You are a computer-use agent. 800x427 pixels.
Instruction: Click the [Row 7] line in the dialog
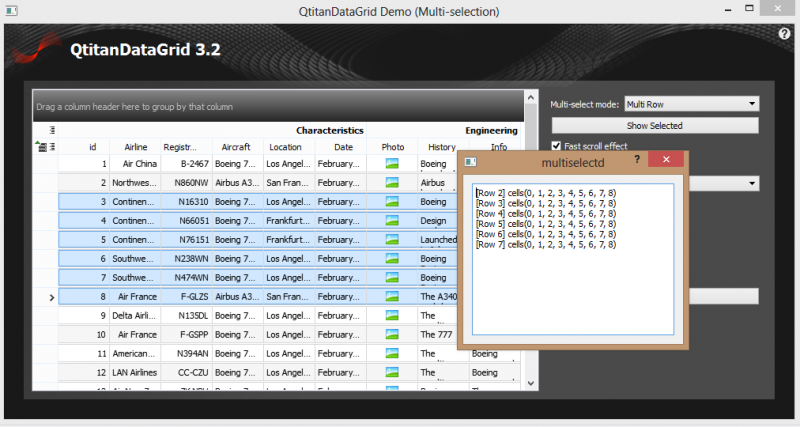coord(546,244)
